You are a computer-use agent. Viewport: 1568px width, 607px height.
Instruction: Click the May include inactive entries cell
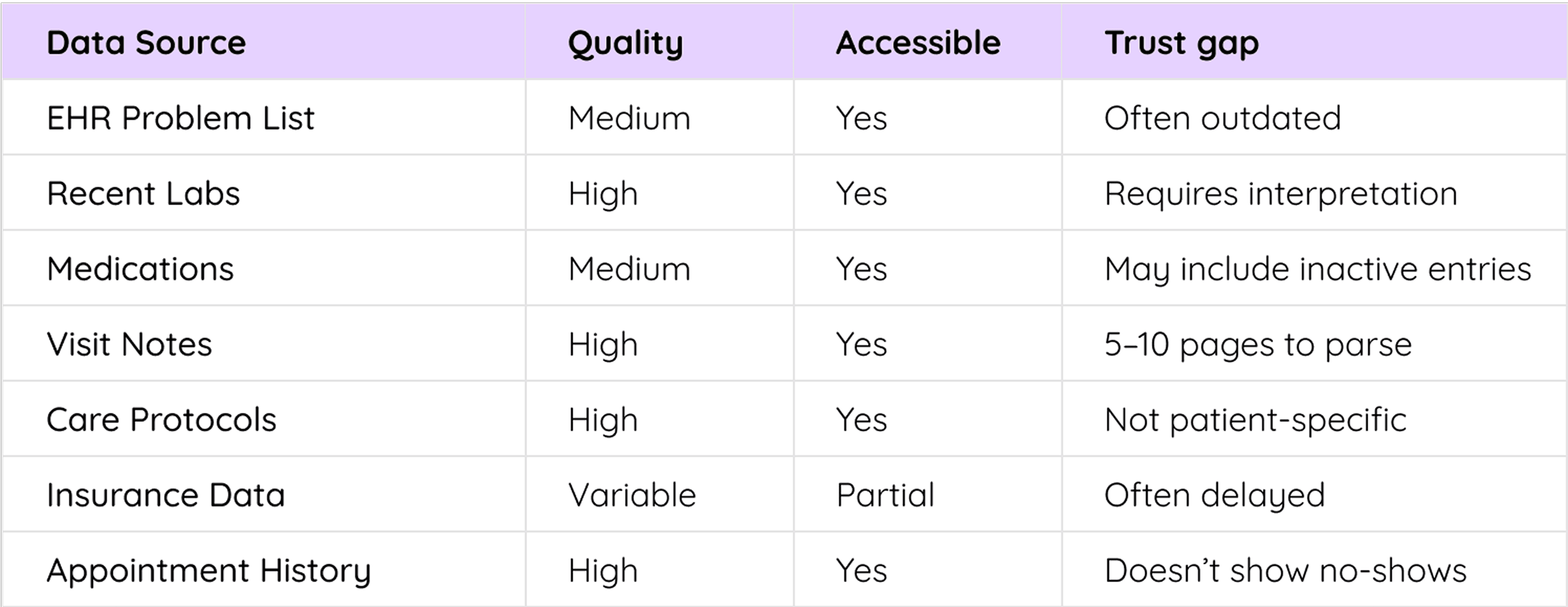tap(1317, 269)
